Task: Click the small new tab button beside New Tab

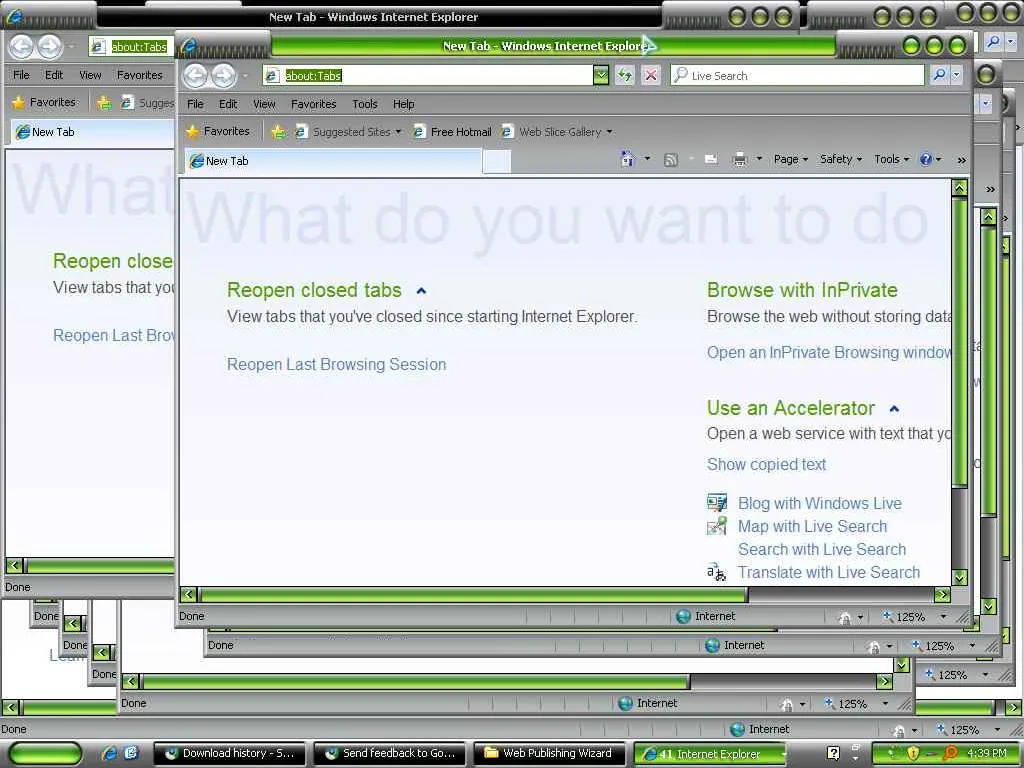Action: pos(496,161)
